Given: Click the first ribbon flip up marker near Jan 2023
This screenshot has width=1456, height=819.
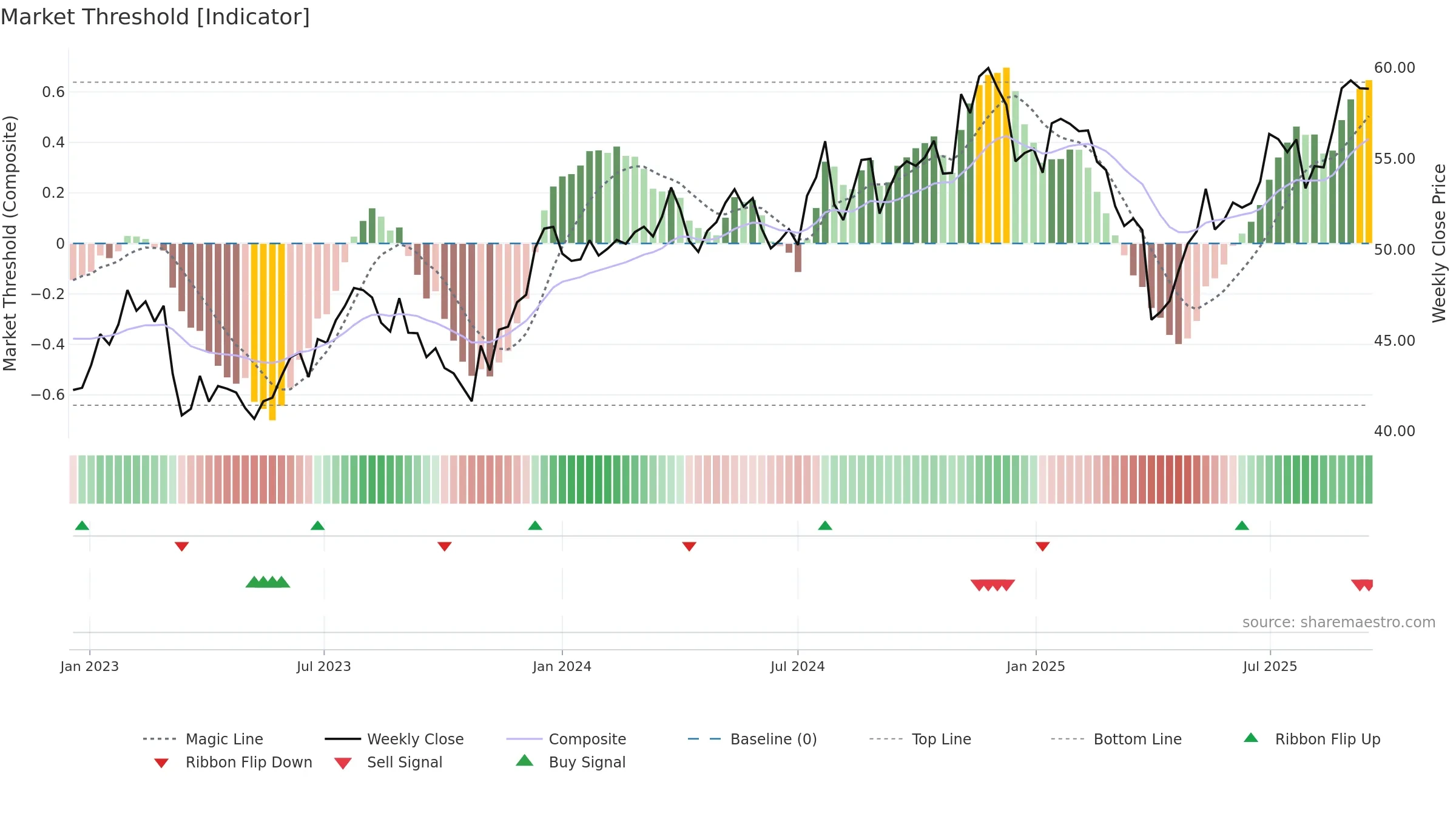Looking at the screenshot, I should (83, 525).
